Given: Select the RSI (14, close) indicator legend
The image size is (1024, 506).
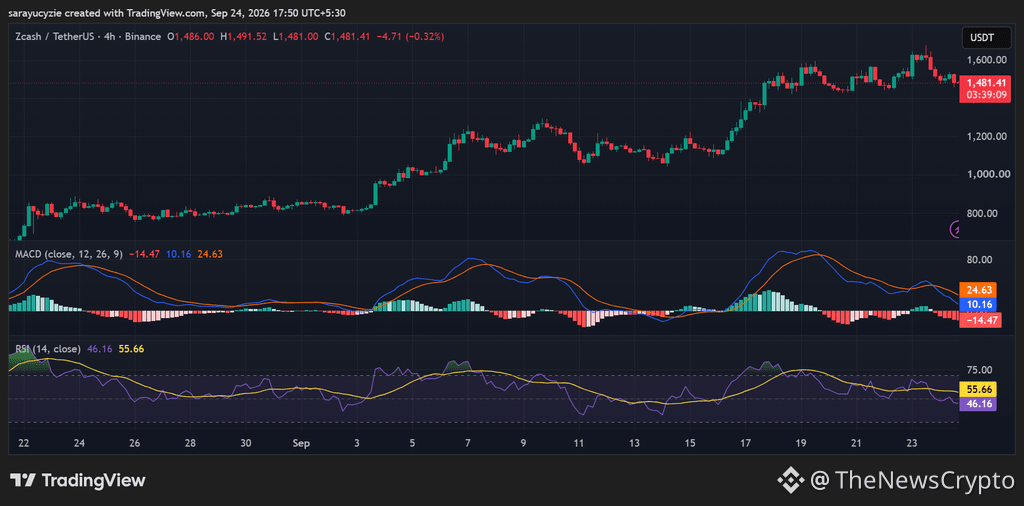Looking at the screenshot, I should coord(48,349).
